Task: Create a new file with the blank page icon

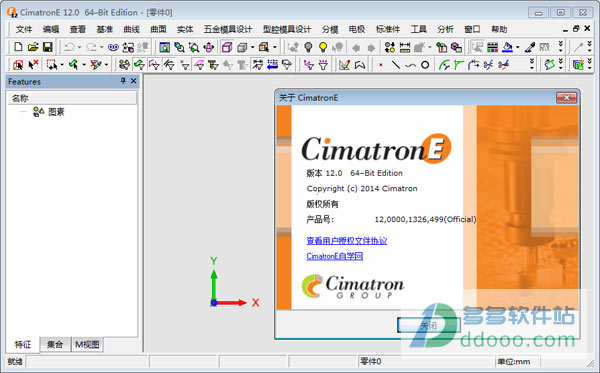Action: click(18, 47)
